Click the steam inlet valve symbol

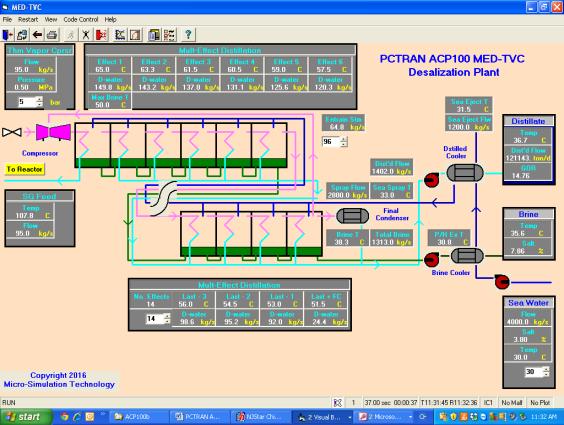(12, 132)
